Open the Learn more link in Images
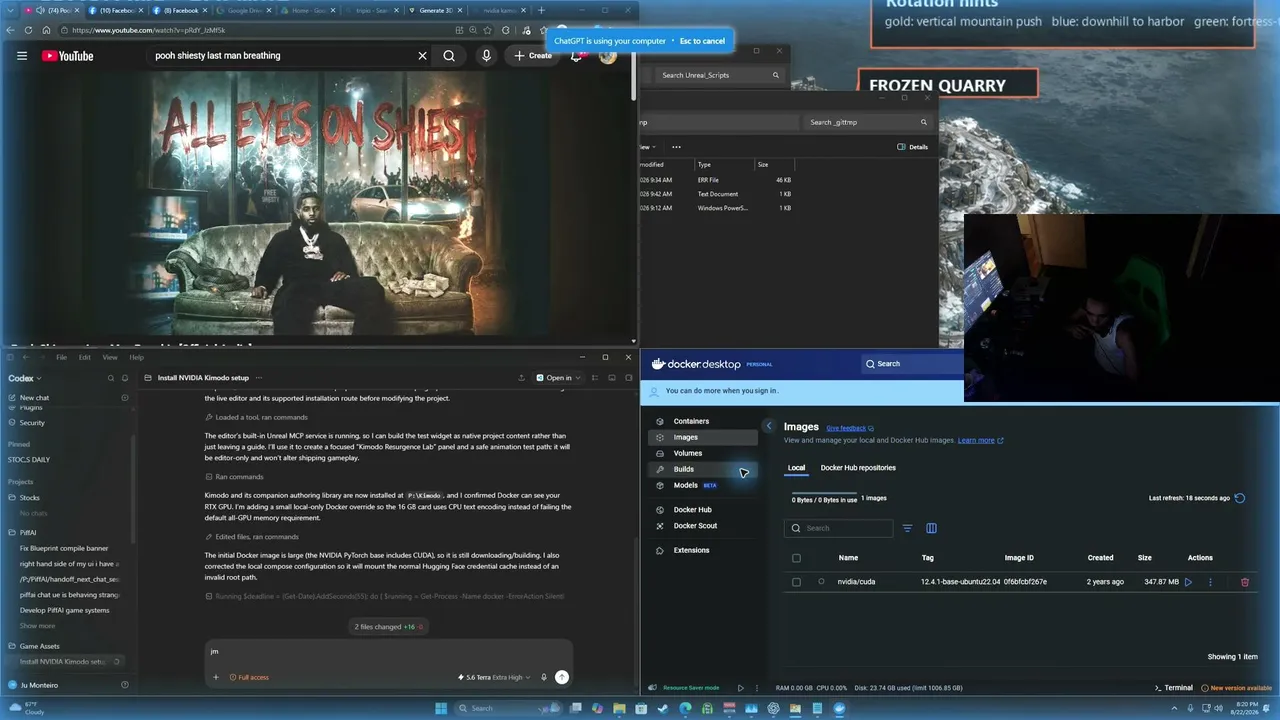 coord(980,440)
